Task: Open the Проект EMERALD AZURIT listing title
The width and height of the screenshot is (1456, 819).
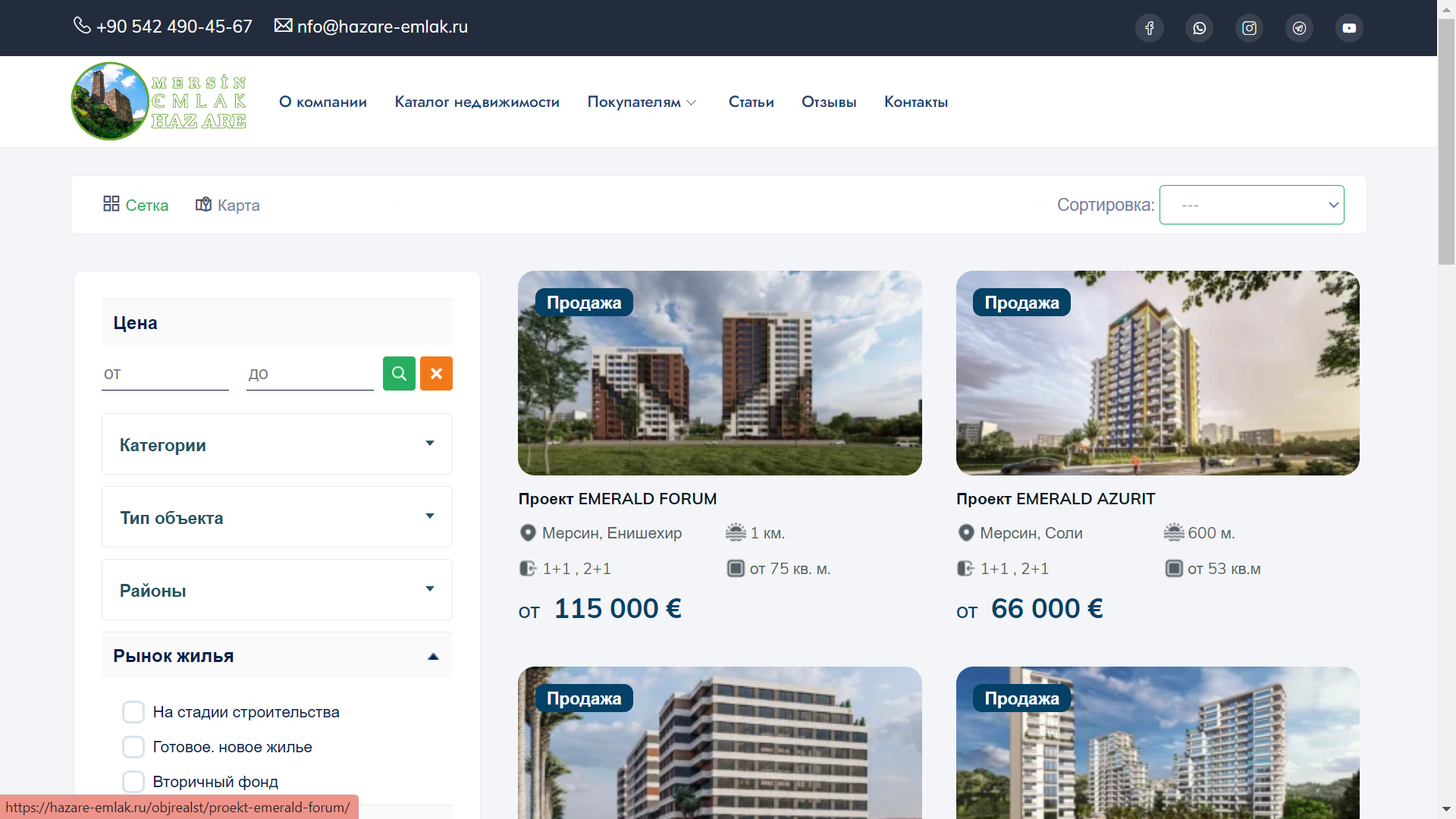Action: [1056, 499]
